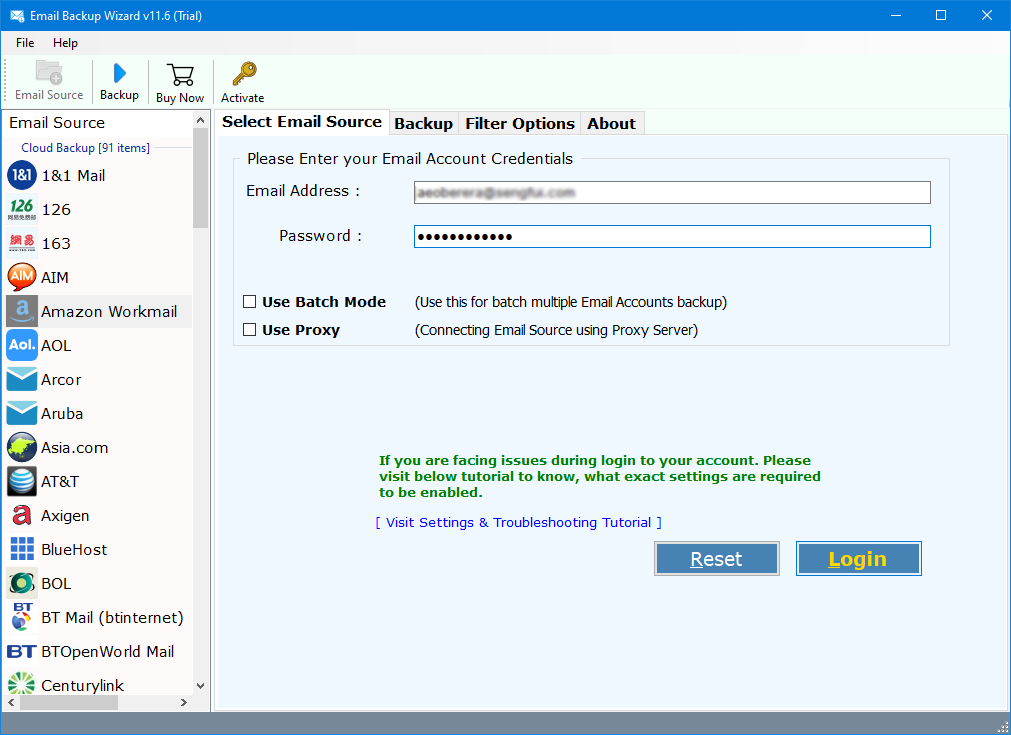Start backup with the Backup play icon

coord(119,74)
